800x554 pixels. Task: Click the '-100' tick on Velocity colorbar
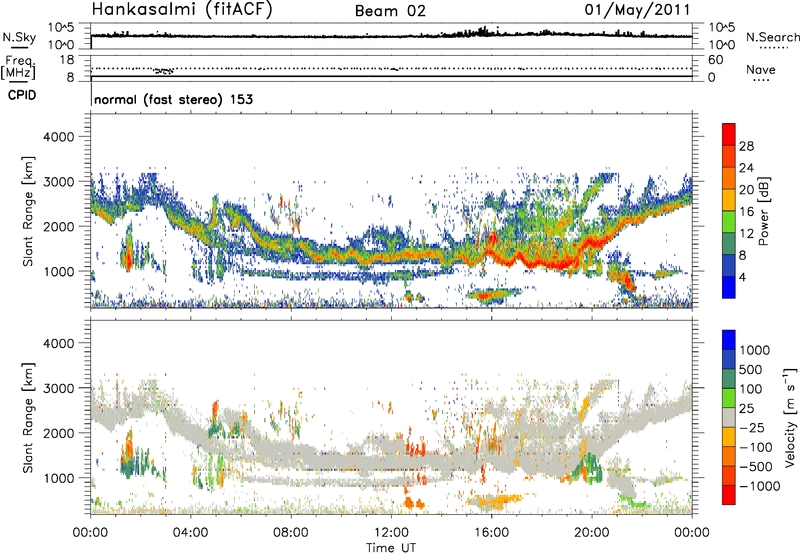[755, 447]
